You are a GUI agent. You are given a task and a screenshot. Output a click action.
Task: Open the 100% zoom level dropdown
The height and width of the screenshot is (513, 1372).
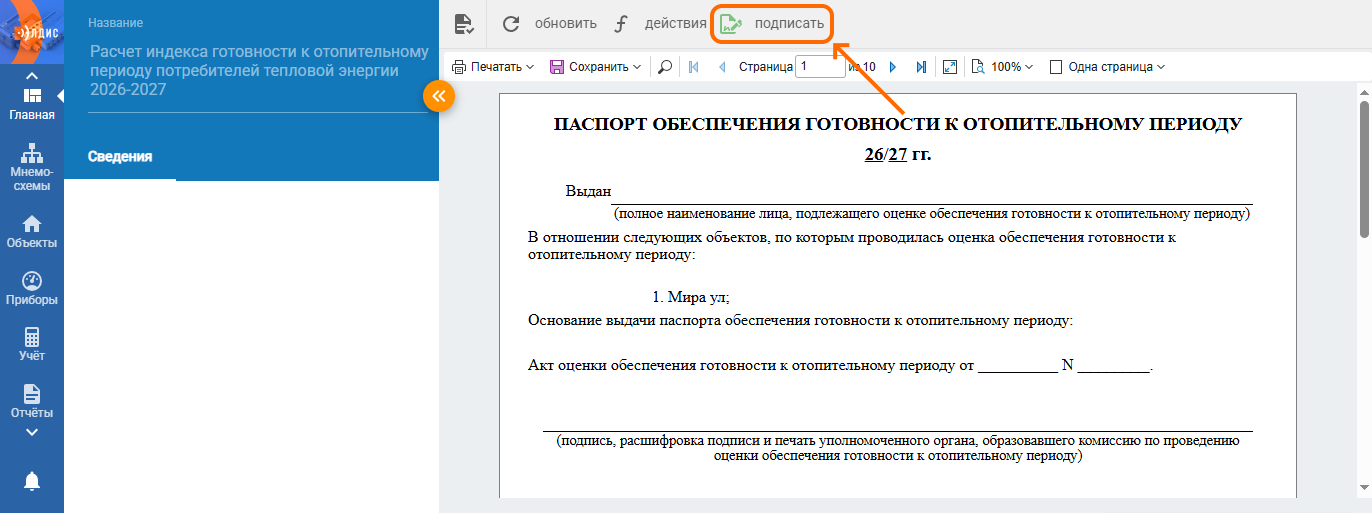tap(1011, 67)
